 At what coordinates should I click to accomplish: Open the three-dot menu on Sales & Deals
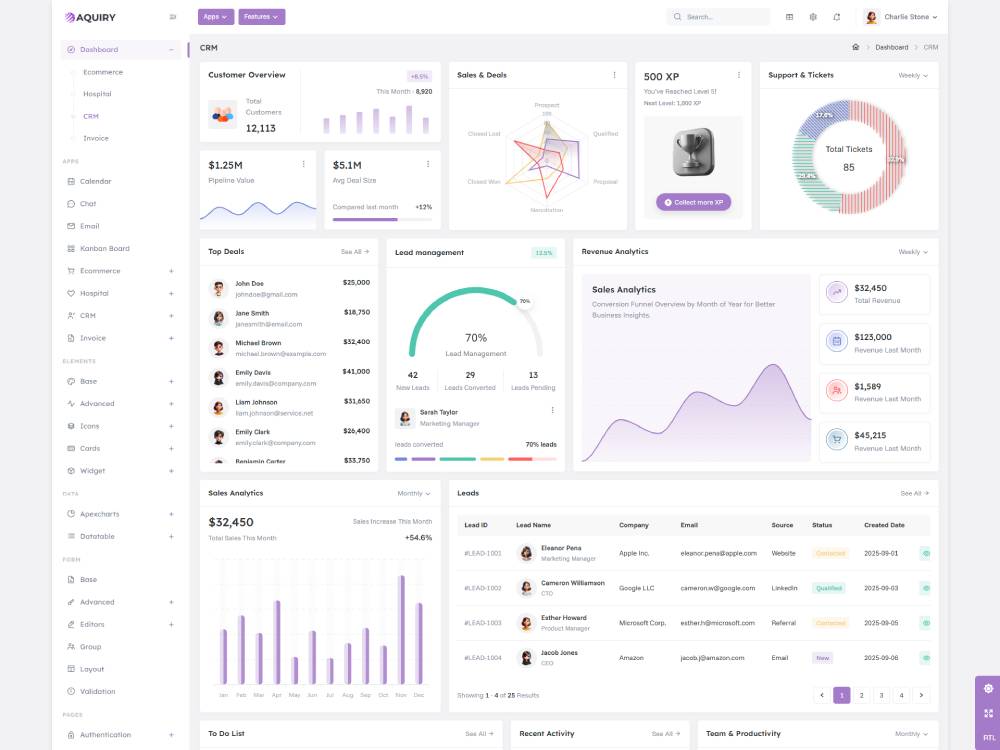coord(614,75)
